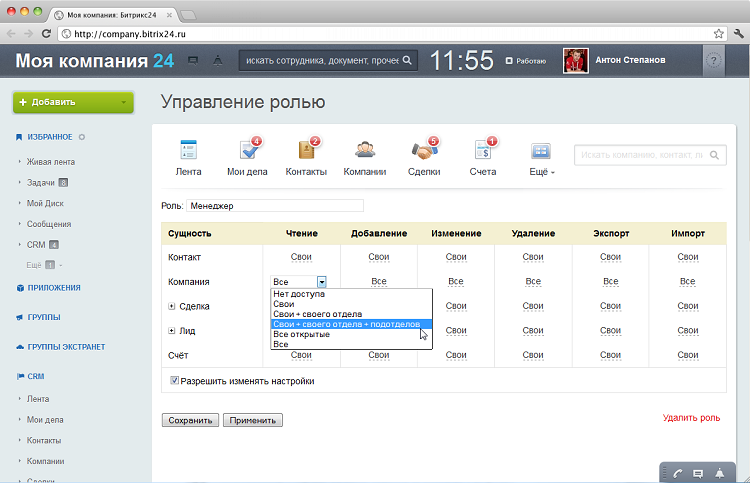Open Мой Диск in sidebar

click(x=45, y=203)
